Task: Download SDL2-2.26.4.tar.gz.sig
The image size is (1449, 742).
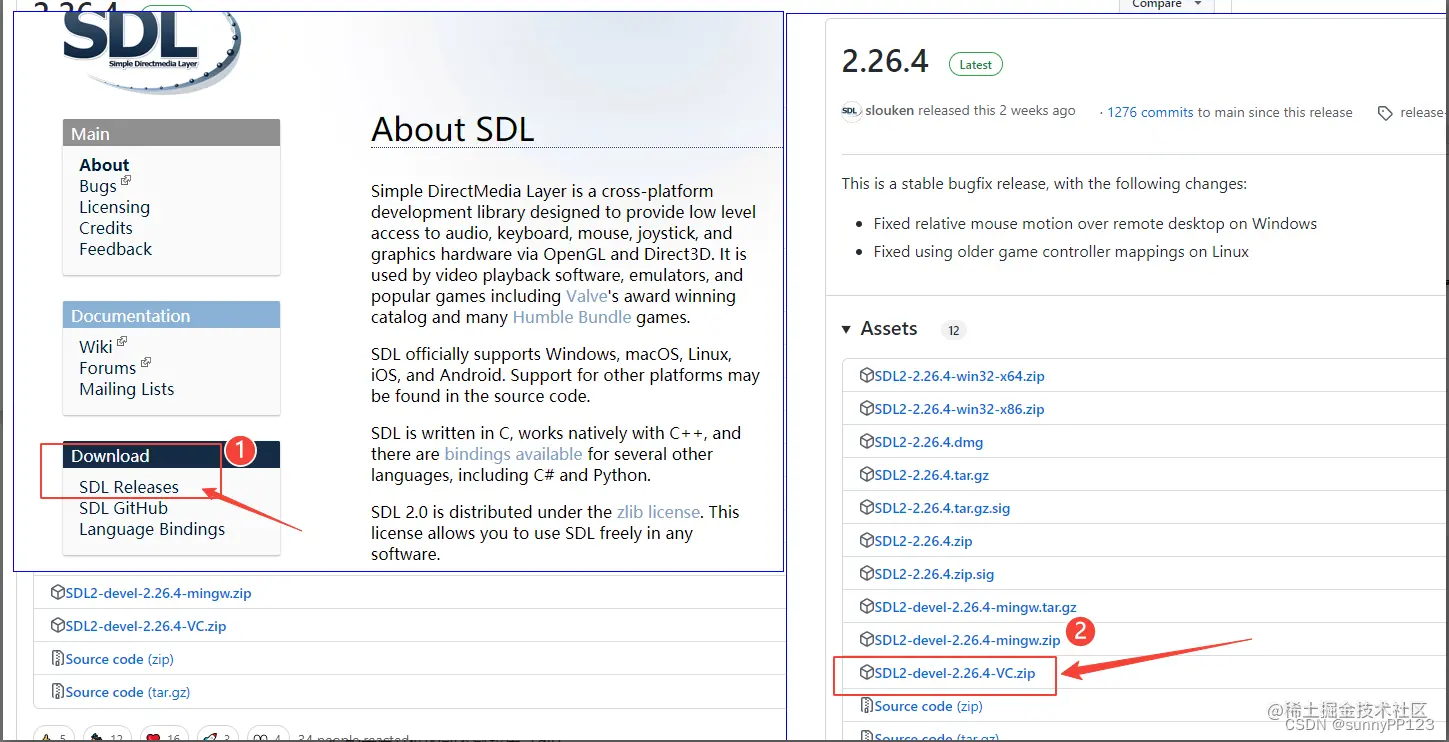Action: (943, 508)
